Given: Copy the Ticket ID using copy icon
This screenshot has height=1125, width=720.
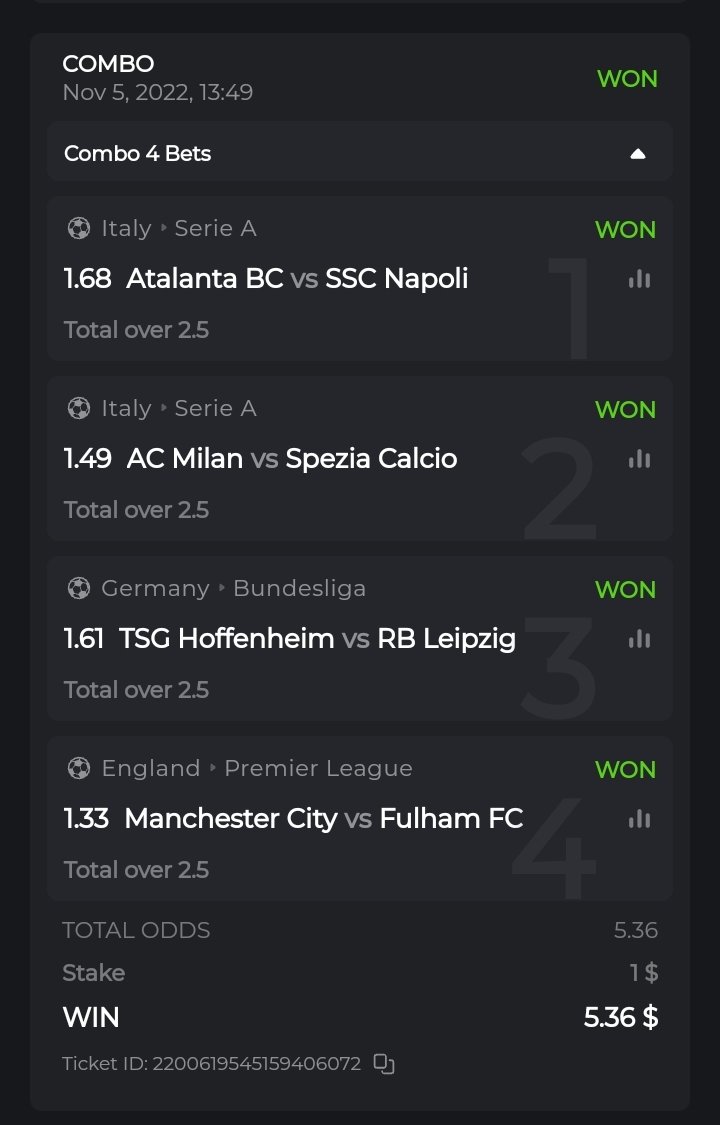Looking at the screenshot, I should point(384,1063).
